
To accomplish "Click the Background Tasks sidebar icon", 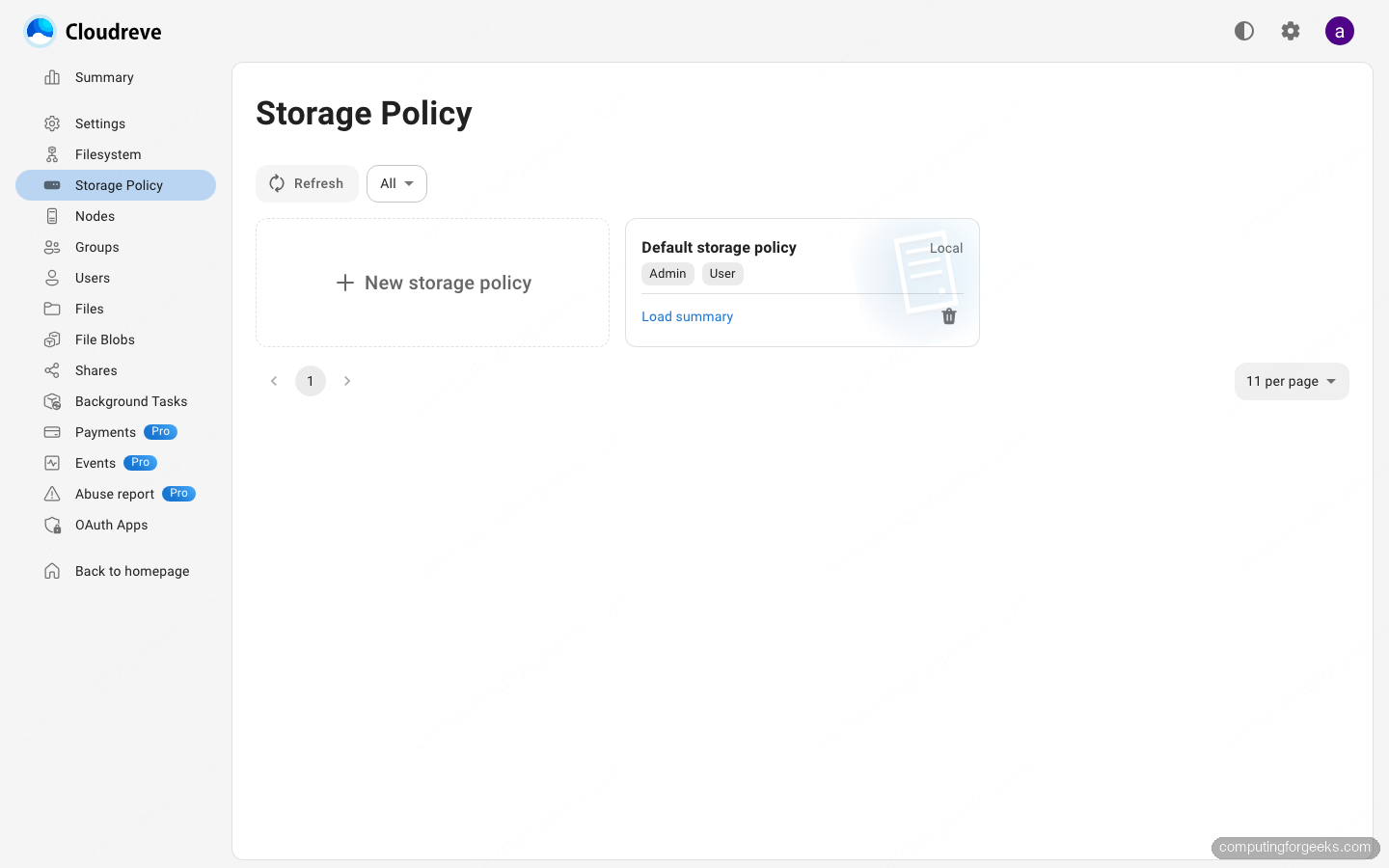I will point(52,401).
